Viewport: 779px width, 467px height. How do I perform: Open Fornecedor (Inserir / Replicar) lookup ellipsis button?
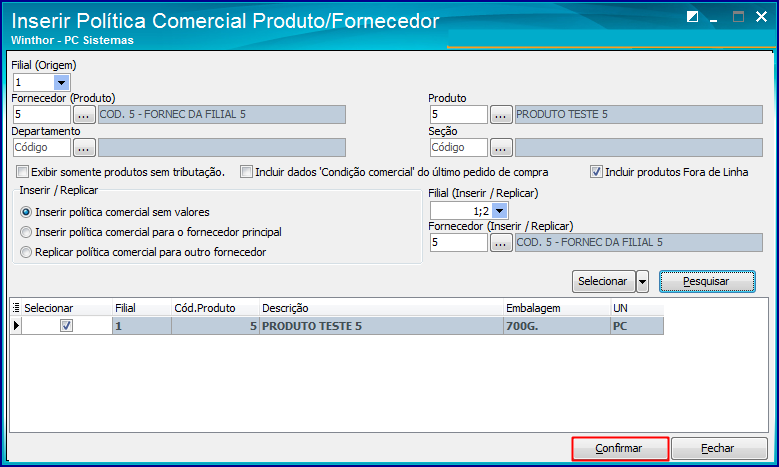click(501, 243)
